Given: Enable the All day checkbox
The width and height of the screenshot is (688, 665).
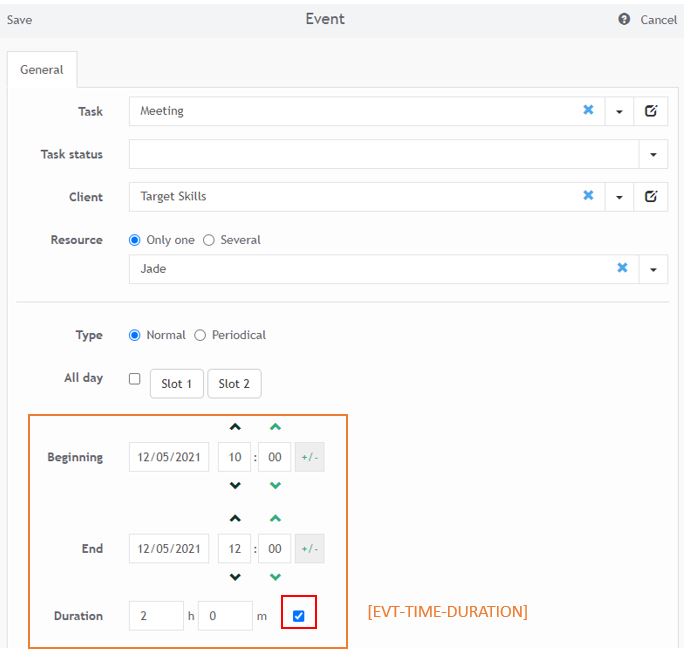Looking at the screenshot, I should tap(135, 379).
